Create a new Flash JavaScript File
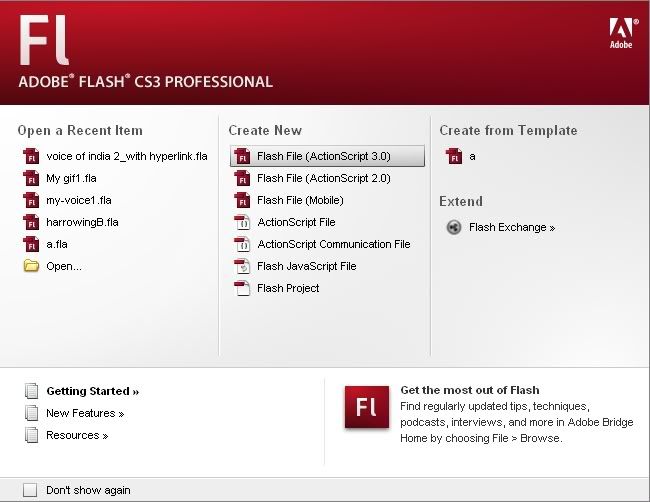Image resolution: width=650 pixels, height=502 pixels. point(307,266)
